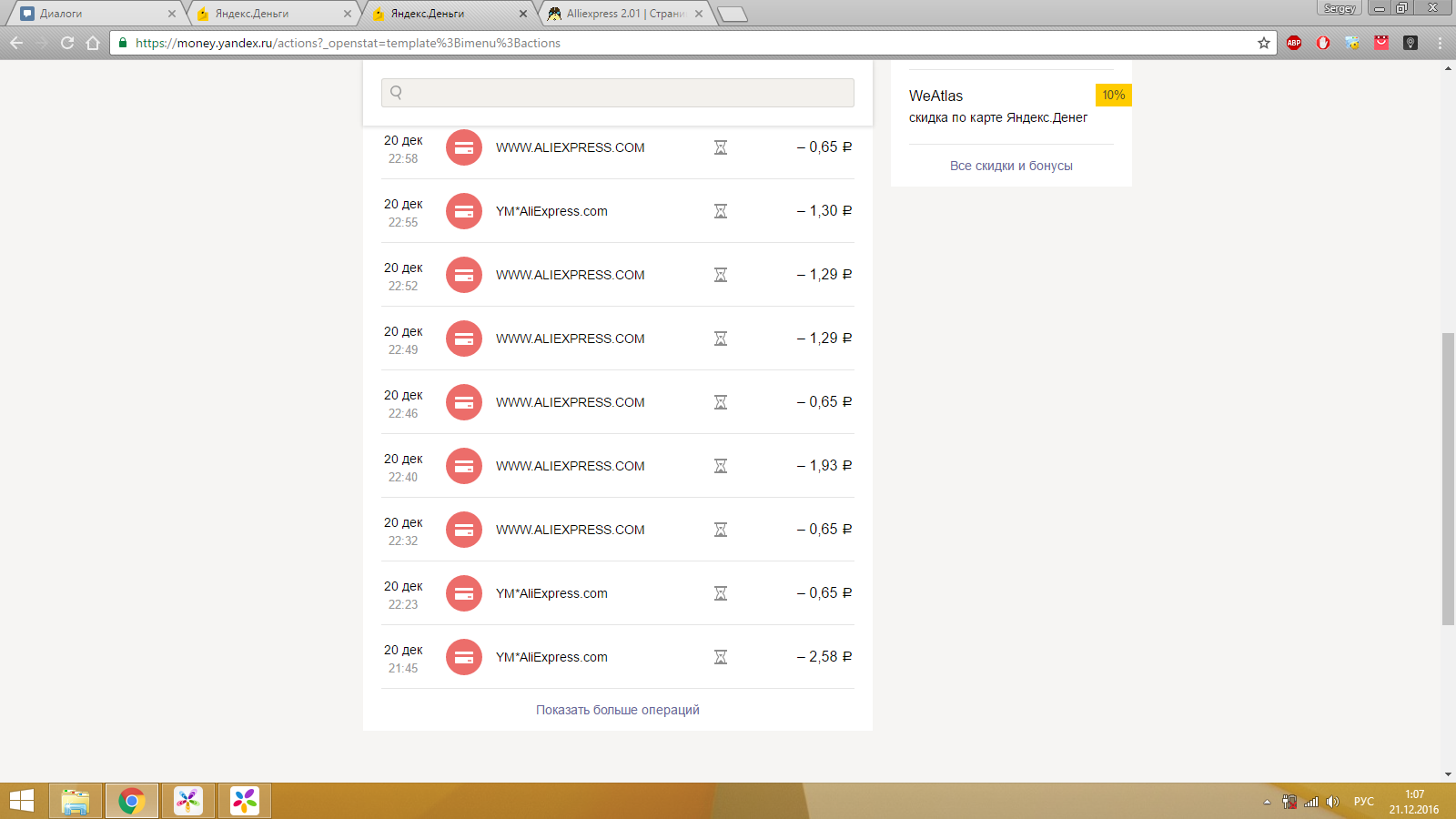Click the 10% discount badge

[x=1114, y=95]
